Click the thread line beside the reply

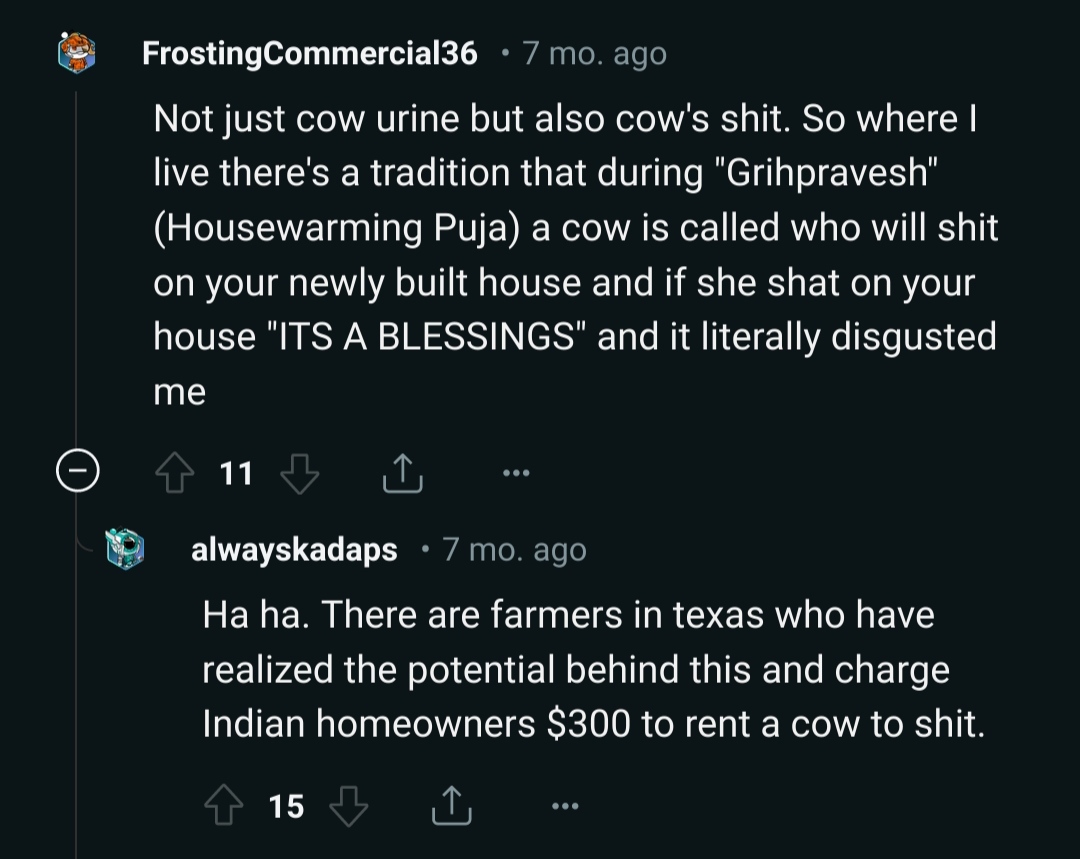click(x=76, y=700)
